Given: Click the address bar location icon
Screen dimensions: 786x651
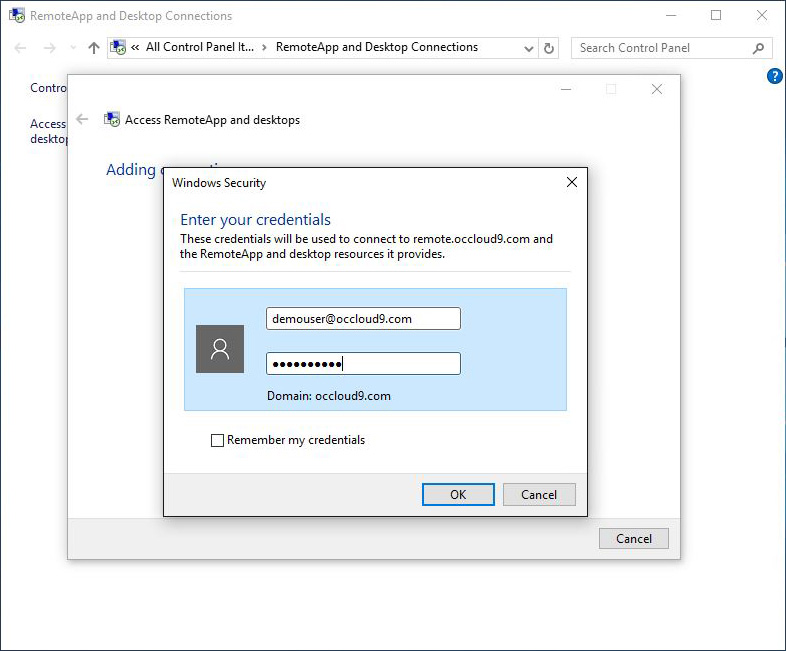Looking at the screenshot, I should tap(118, 48).
